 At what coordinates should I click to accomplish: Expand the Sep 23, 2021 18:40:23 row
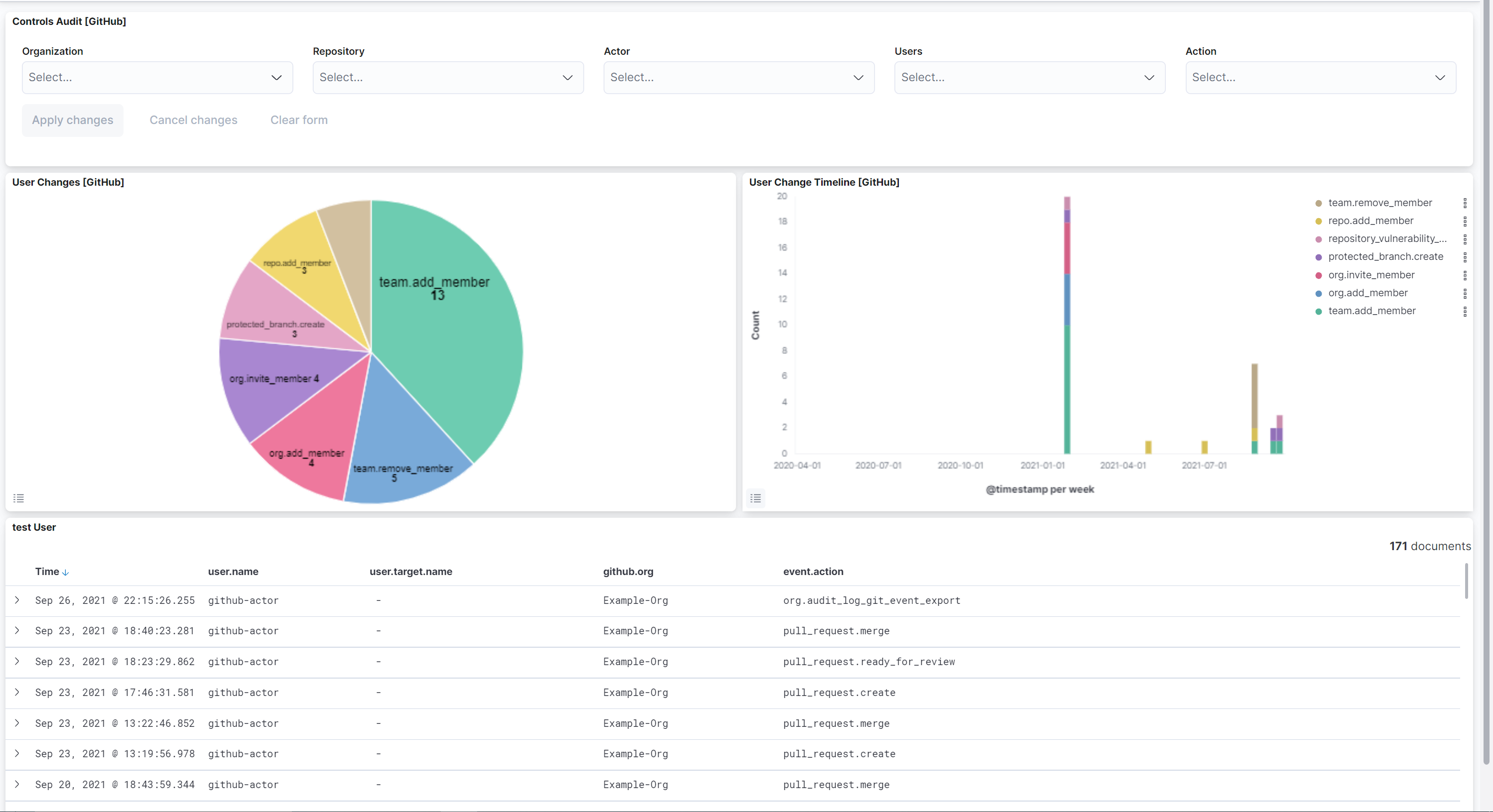pos(17,631)
